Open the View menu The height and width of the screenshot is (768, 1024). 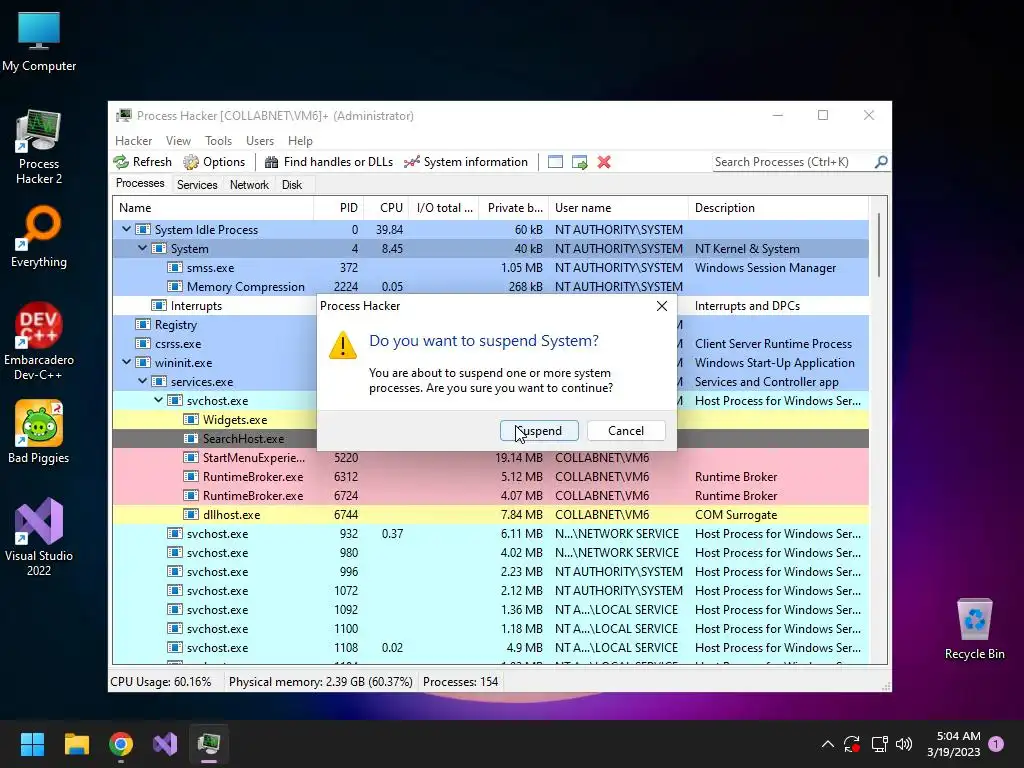click(178, 140)
